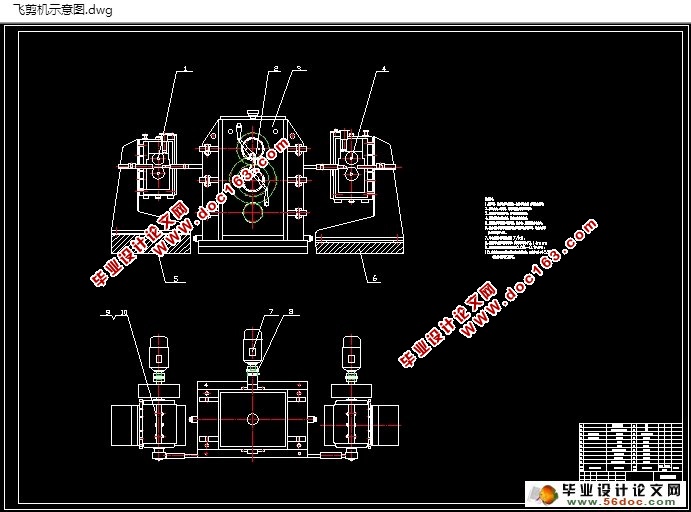Click the large www.doc163.com watermark on right
691x512 pixels.
point(498,293)
